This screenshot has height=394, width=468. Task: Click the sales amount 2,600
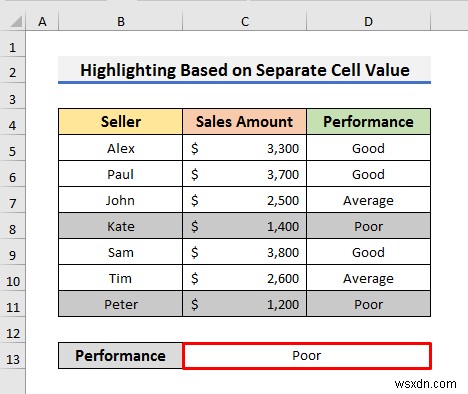point(245,278)
